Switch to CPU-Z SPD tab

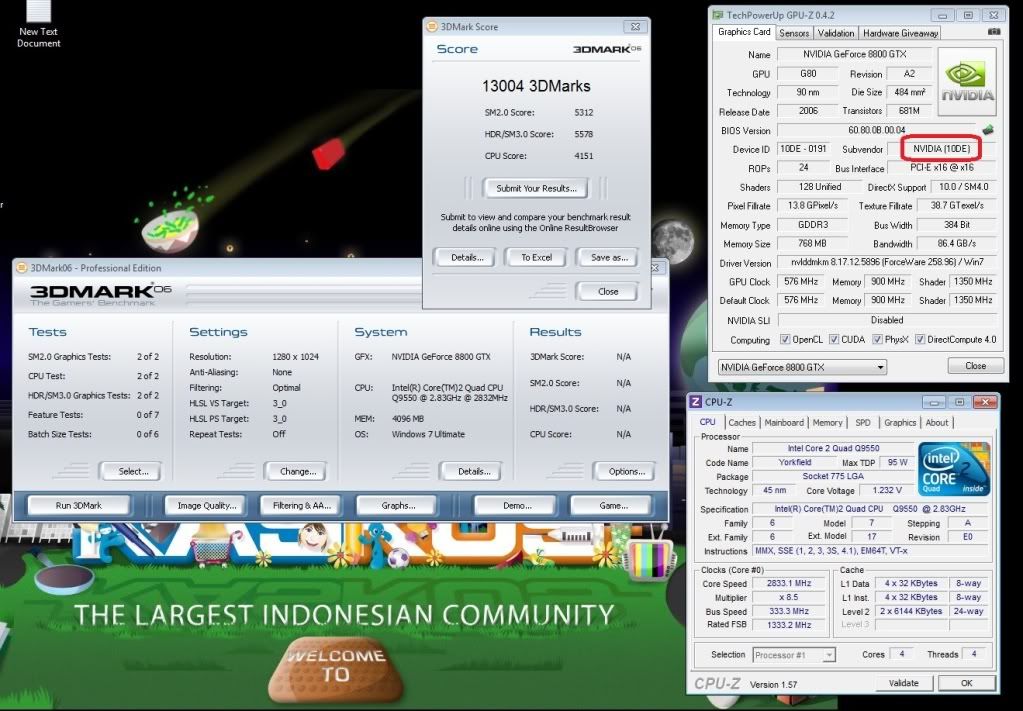pyautogui.click(x=863, y=423)
